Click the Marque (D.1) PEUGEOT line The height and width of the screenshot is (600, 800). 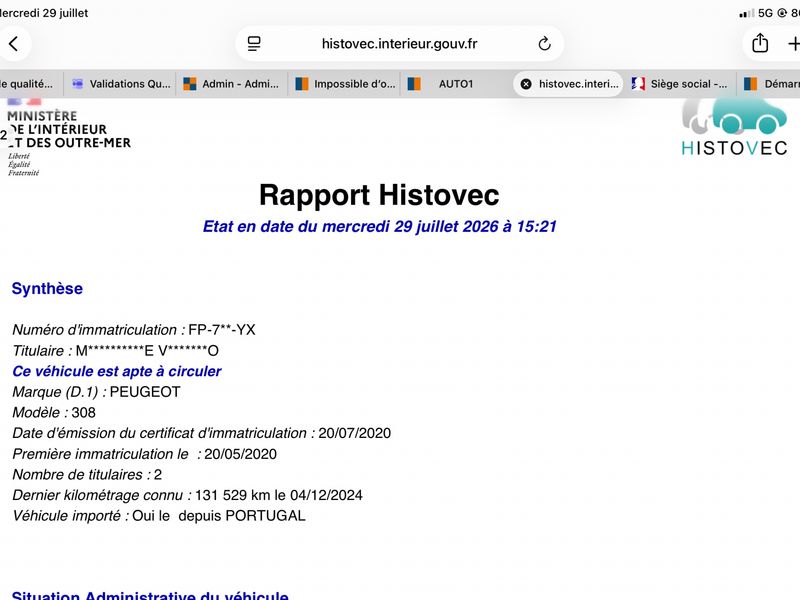(96, 392)
